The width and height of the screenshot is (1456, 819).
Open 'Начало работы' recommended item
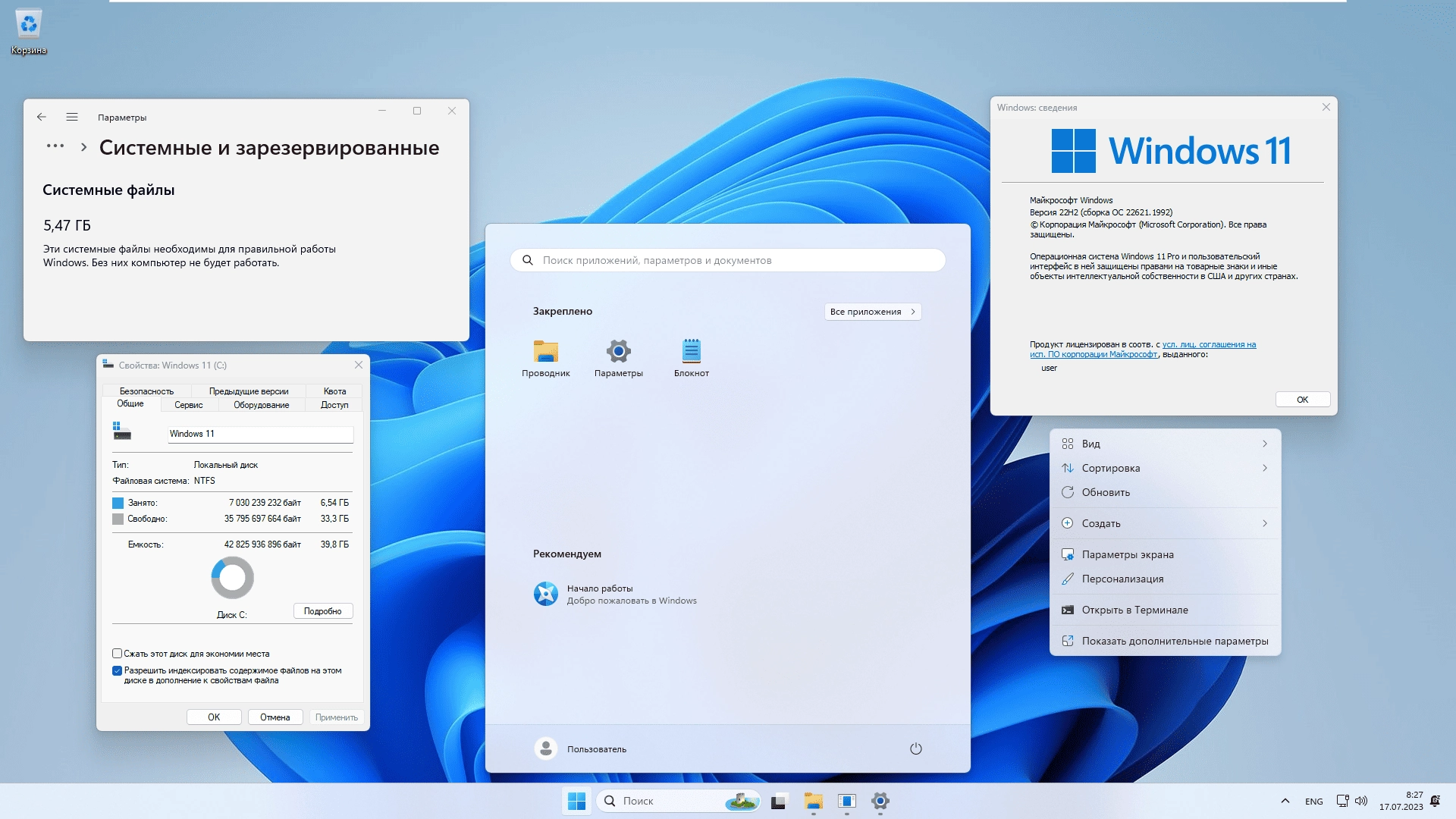[x=615, y=594]
